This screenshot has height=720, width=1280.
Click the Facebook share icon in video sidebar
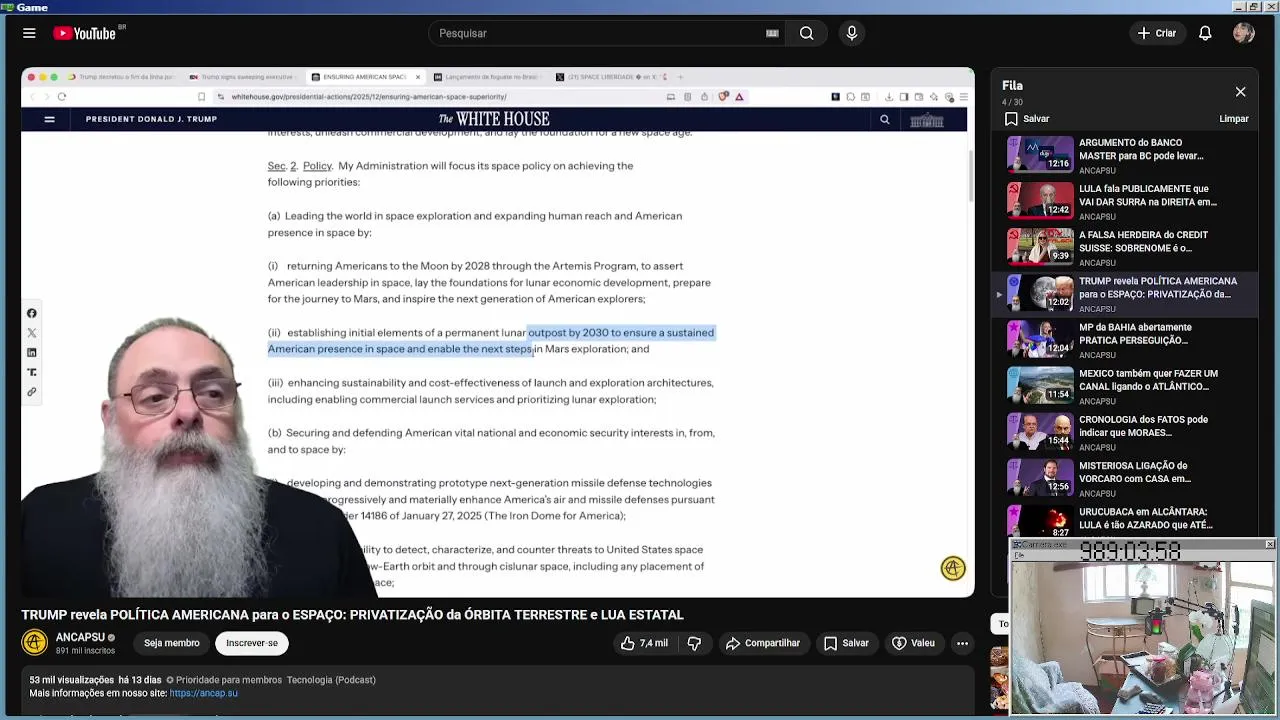(32, 313)
